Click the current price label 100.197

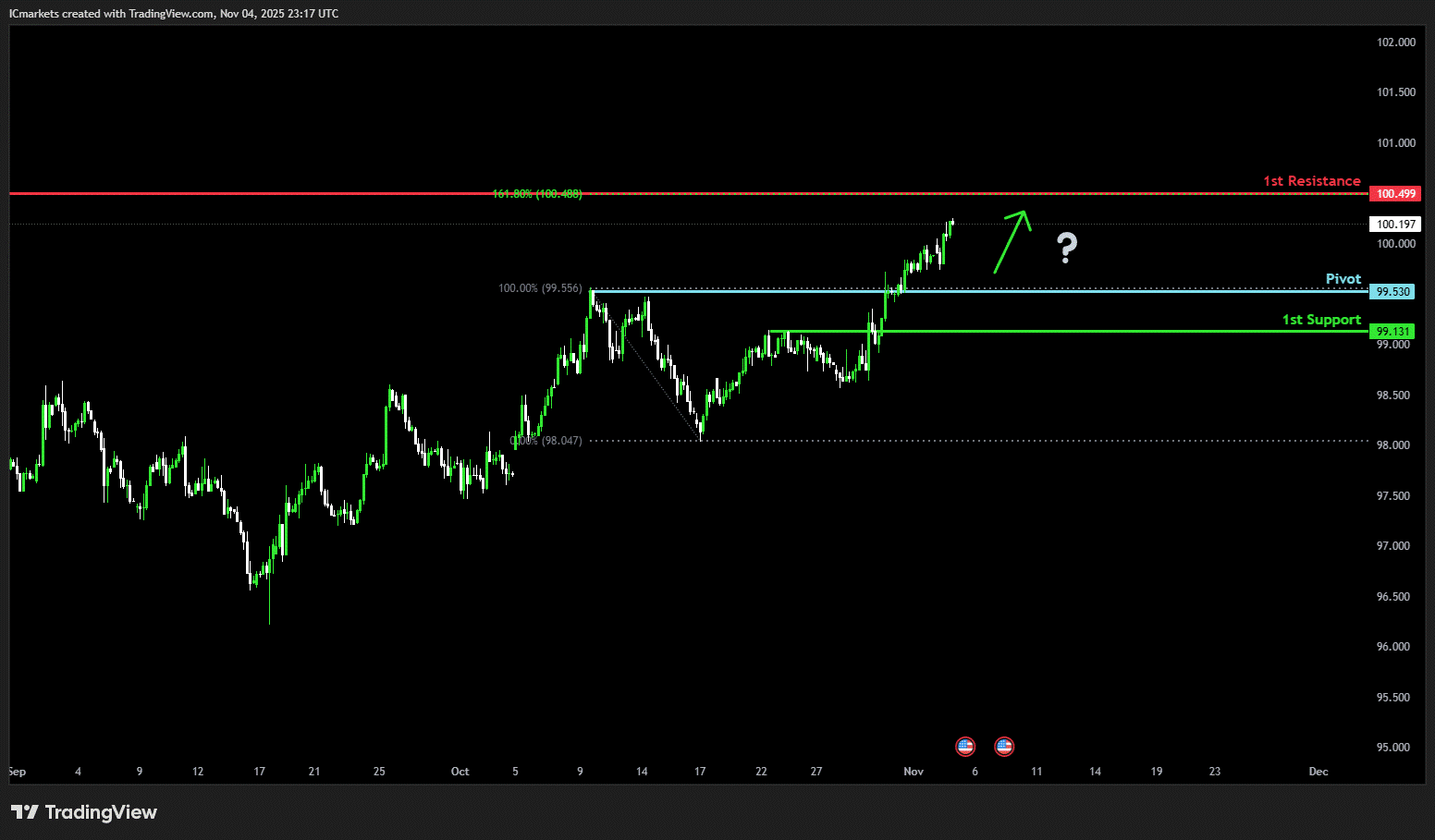click(1394, 225)
